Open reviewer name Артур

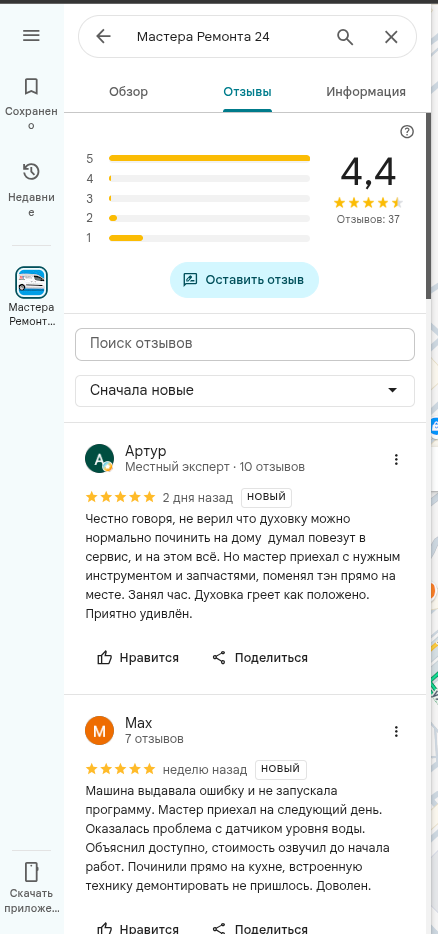(x=145, y=451)
